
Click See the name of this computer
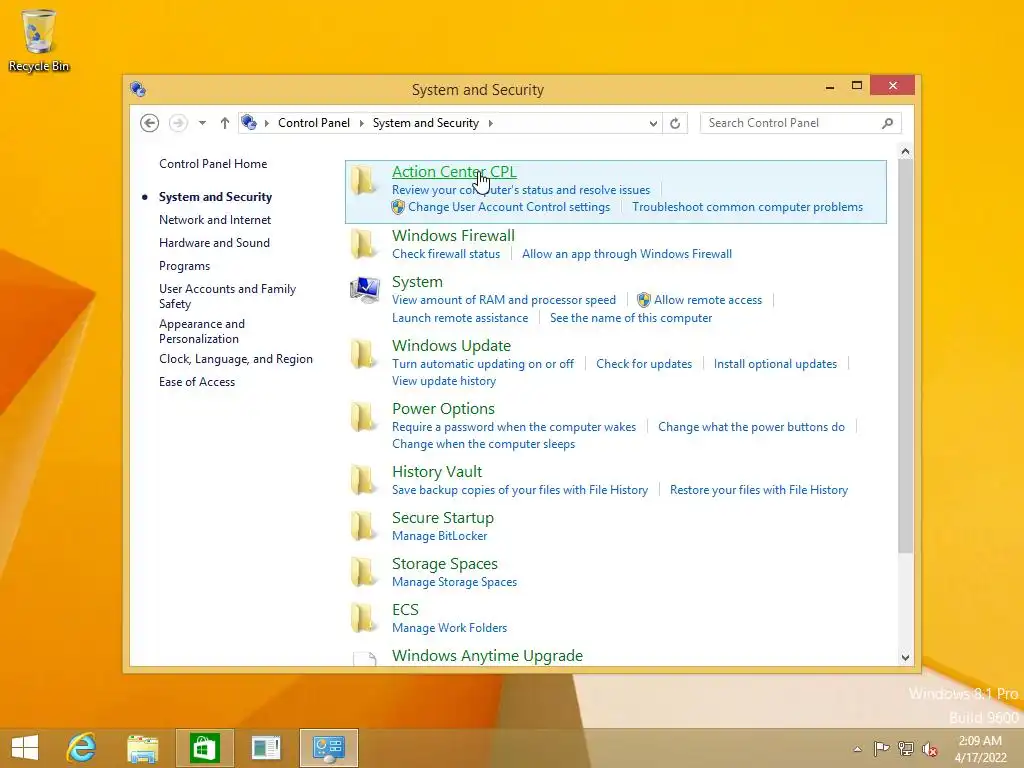631,318
